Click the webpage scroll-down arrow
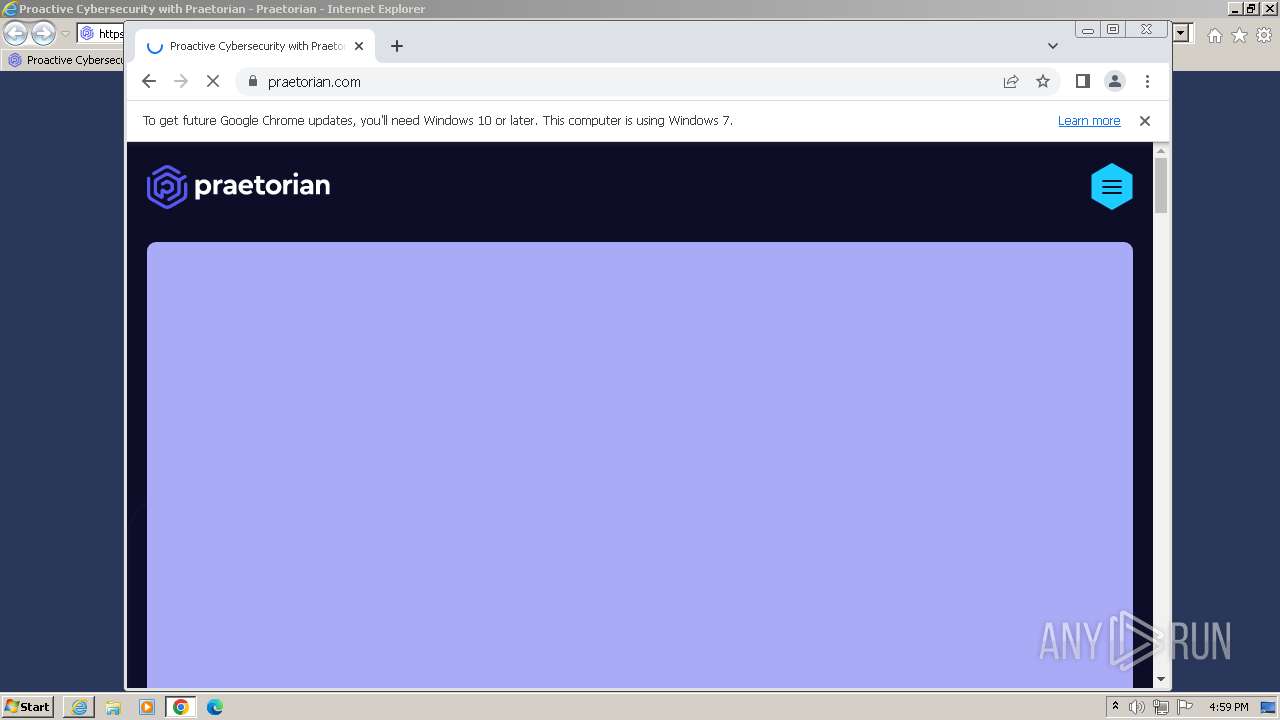The height and width of the screenshot is (720, 1280). coord(1161,679)
